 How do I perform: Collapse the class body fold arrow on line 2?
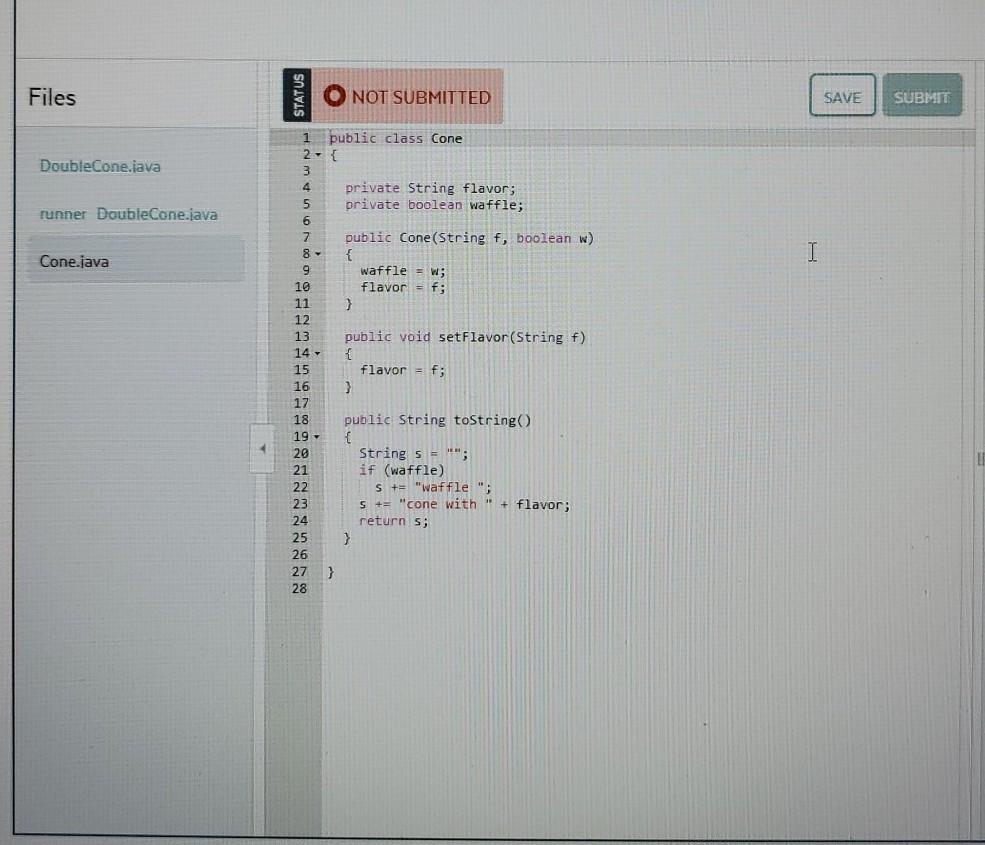(x=315, y=155)
